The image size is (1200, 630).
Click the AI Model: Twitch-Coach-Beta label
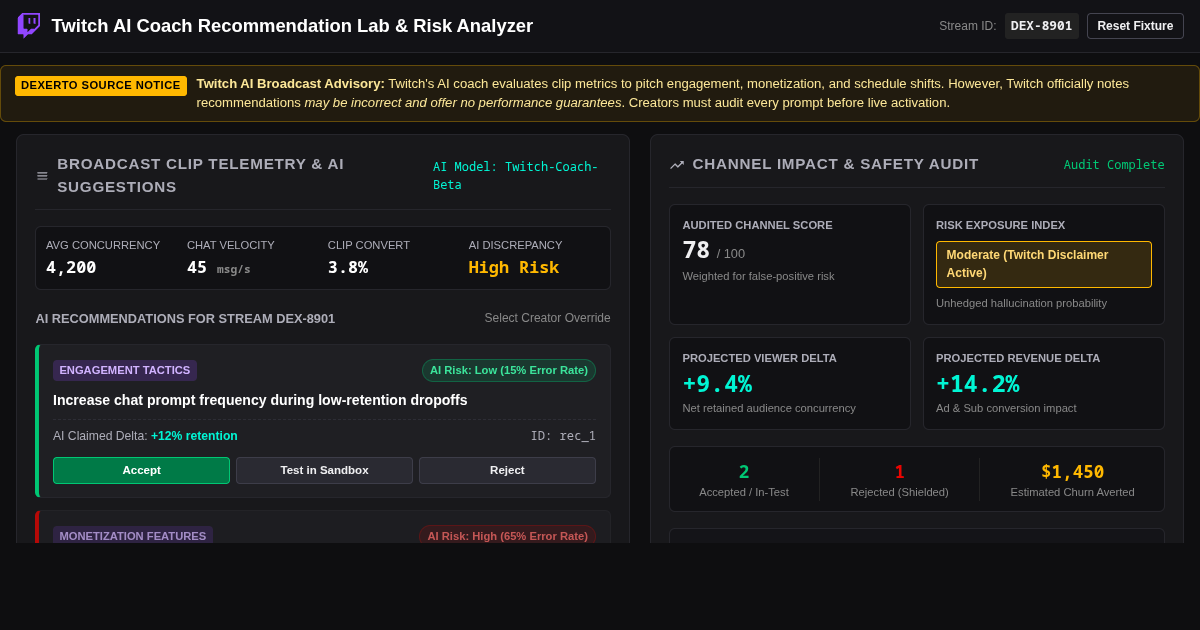click(x=515, y=176)
